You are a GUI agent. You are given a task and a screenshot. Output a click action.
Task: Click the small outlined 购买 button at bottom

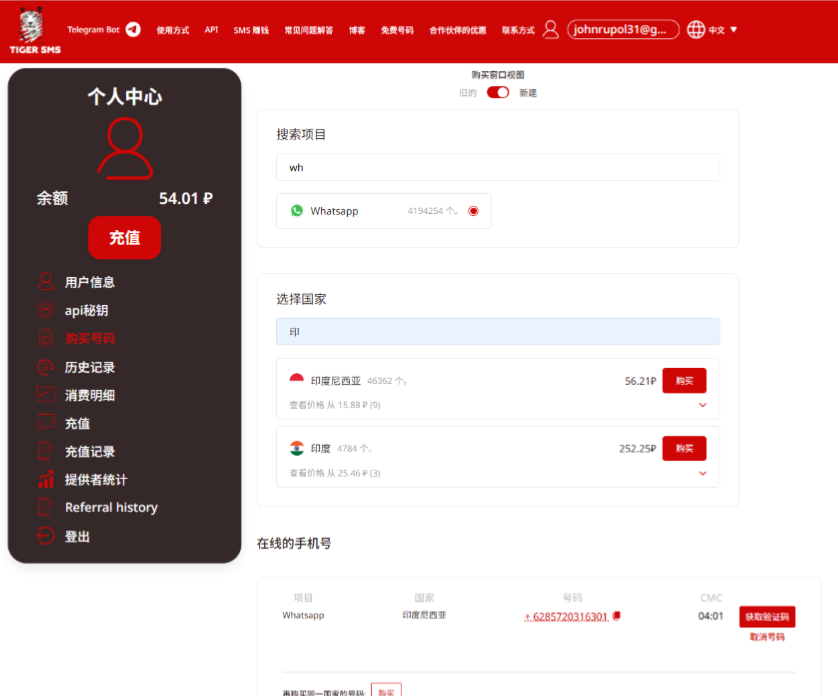pos(386,691)
